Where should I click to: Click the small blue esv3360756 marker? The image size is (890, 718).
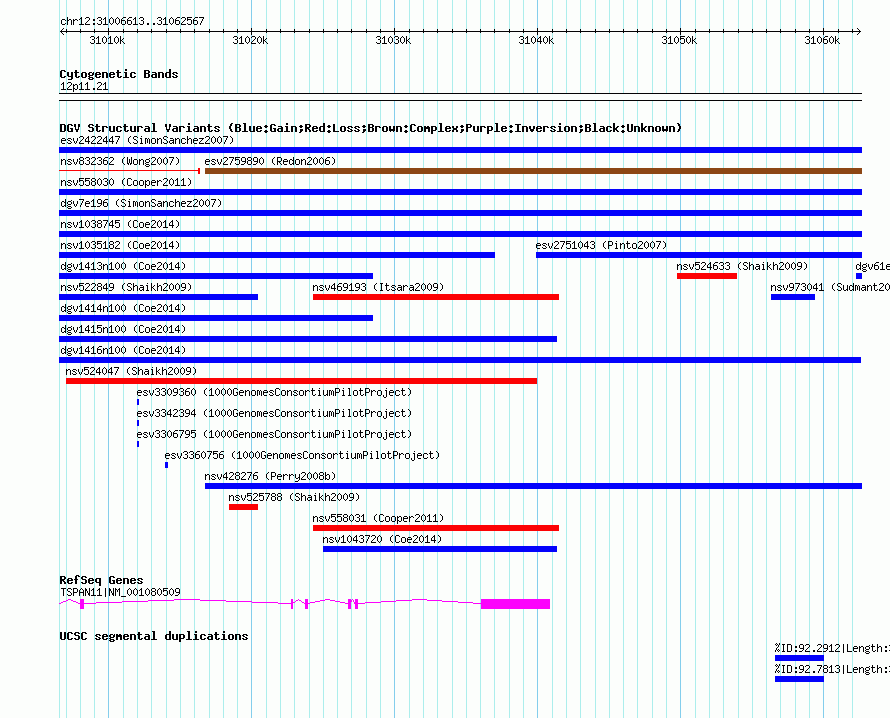coord(166,465)
